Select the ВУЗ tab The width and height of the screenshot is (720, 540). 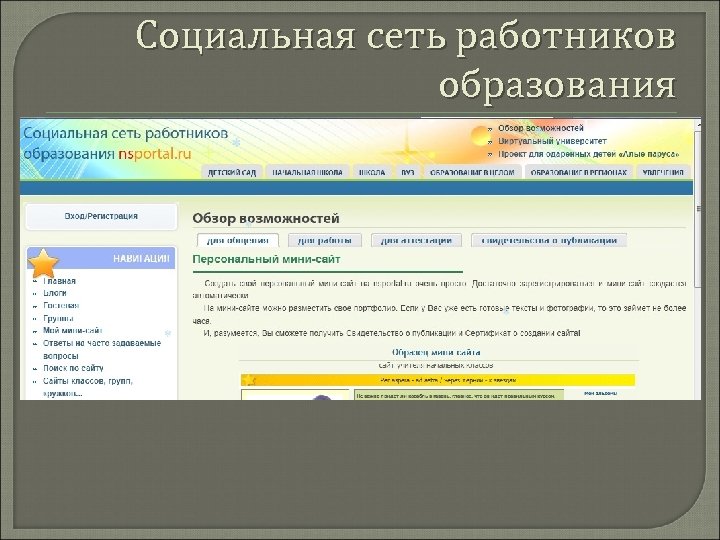click(x=407, y=172)
